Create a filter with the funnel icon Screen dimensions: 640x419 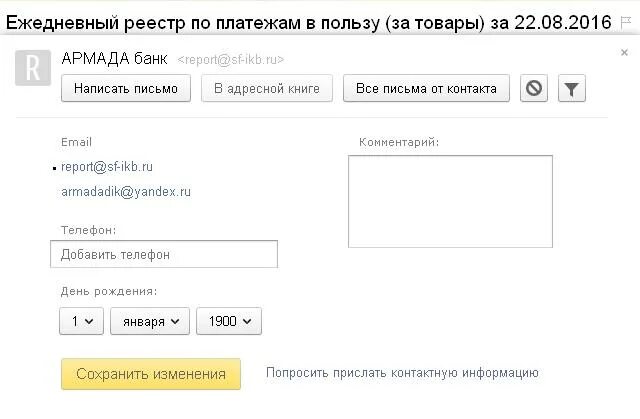tap(571, 88)
